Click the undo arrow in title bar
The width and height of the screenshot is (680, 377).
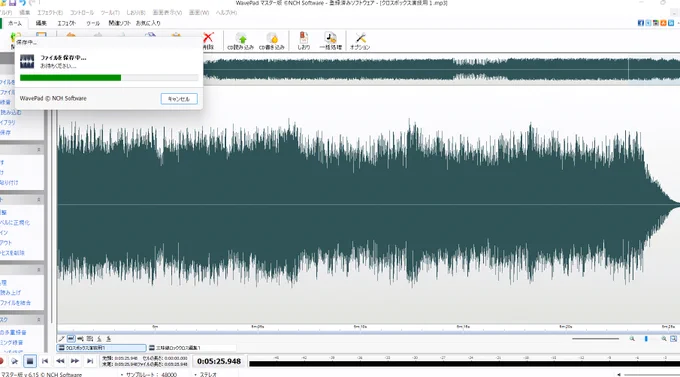tap(22, 3)
